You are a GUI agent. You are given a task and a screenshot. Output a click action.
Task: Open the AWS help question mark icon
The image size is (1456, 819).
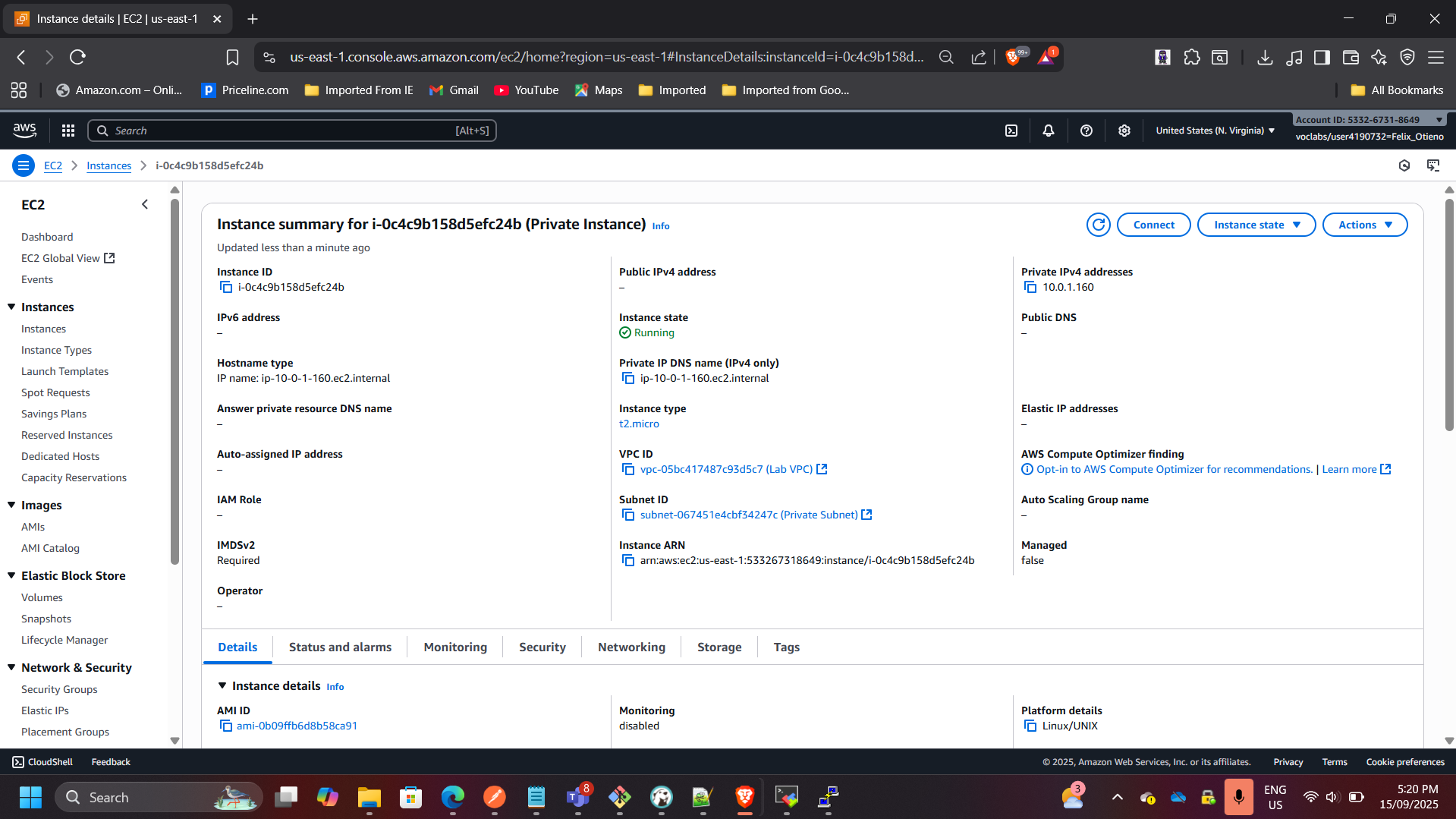pos(1086,131)
